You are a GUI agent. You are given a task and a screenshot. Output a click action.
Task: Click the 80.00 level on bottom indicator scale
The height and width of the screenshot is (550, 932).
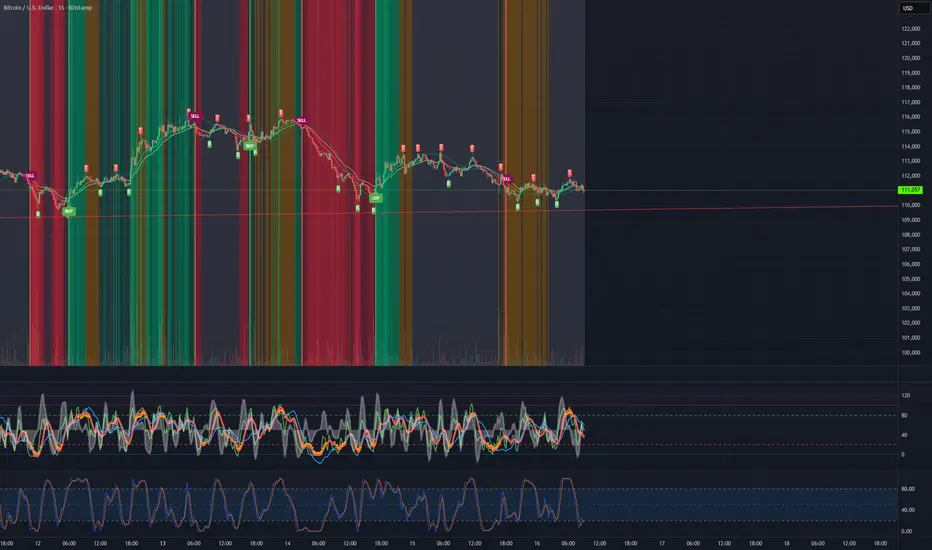(908, 489)
